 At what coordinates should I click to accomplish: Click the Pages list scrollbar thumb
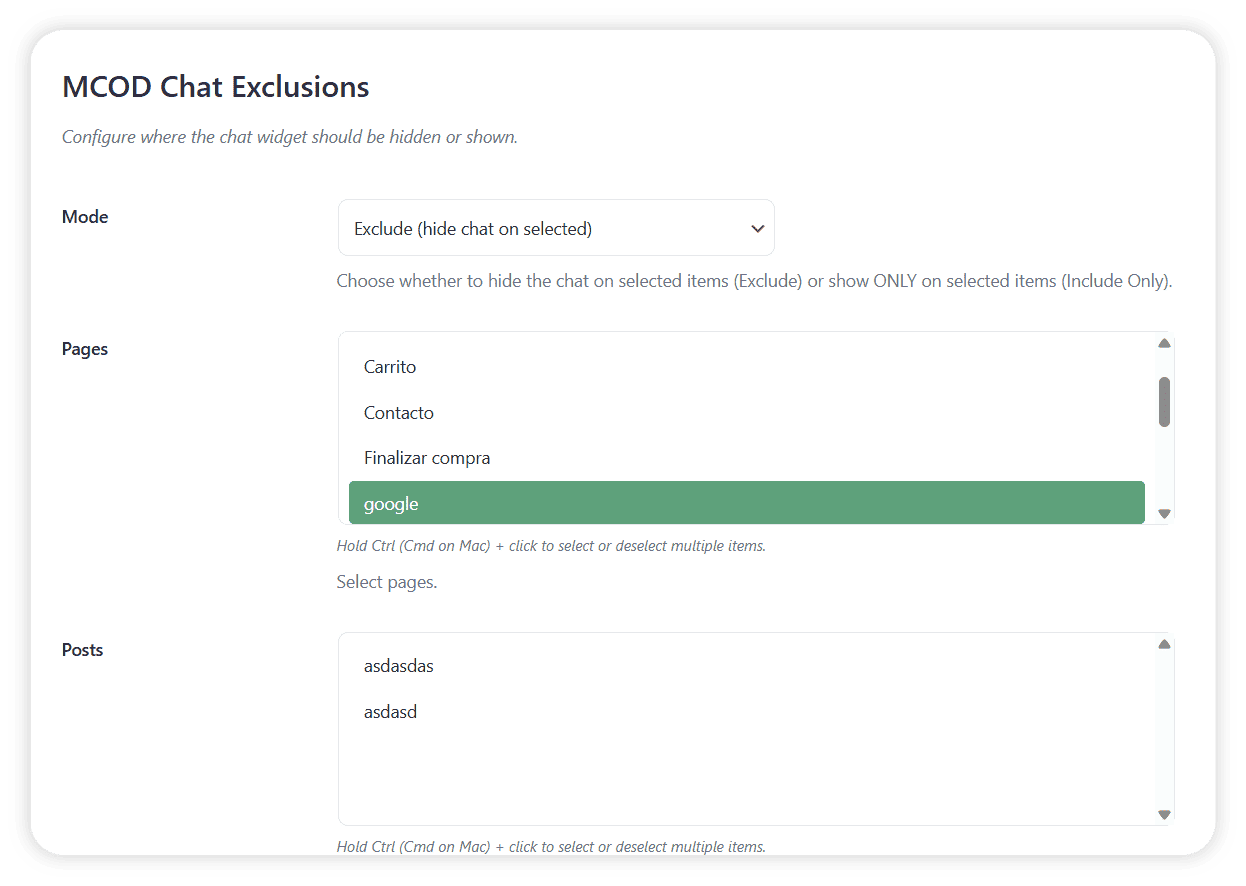[1164, 402]
